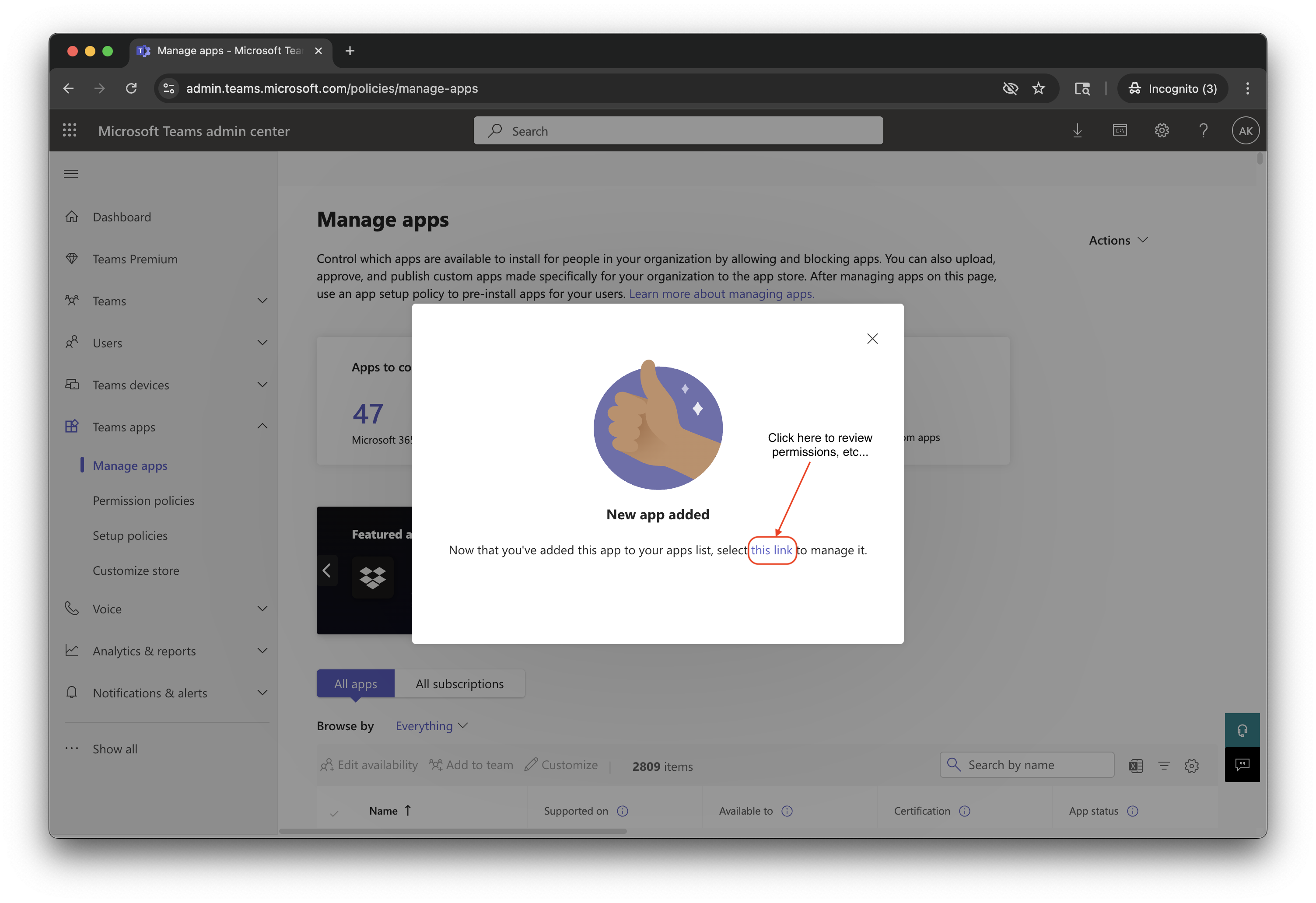Open the table filter icon
This screenshot has width=1316, height=903.
click(1164, 766)
